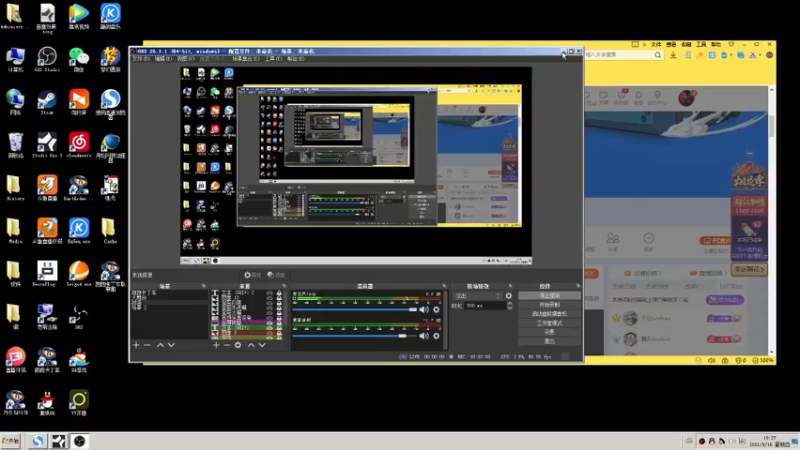Toggle visibility eye of the red source row
Image resolution: width=800 pixels, height=450 pixels.
point(269,333)
